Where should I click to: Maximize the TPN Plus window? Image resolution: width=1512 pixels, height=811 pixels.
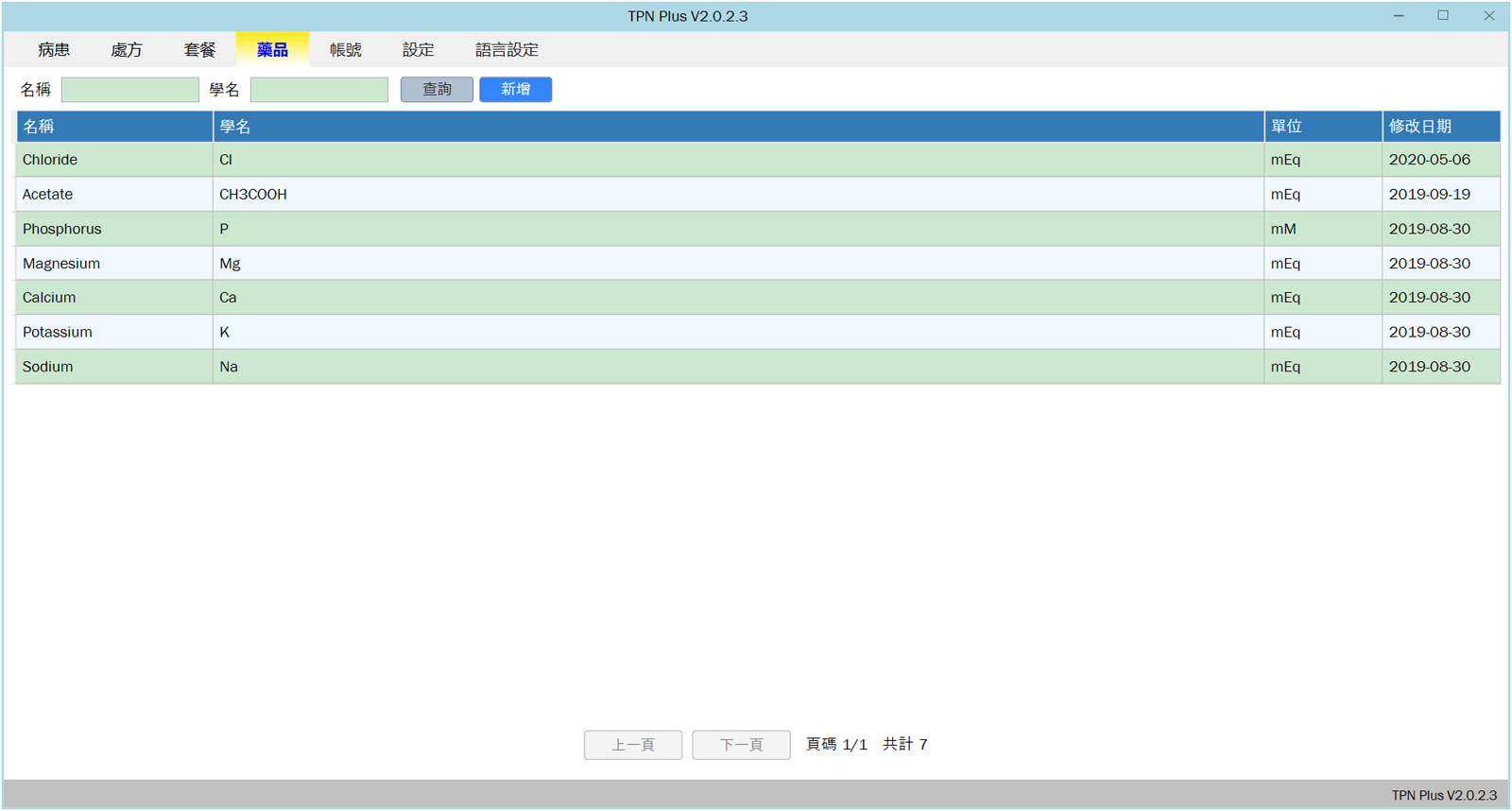point(1443,16)
